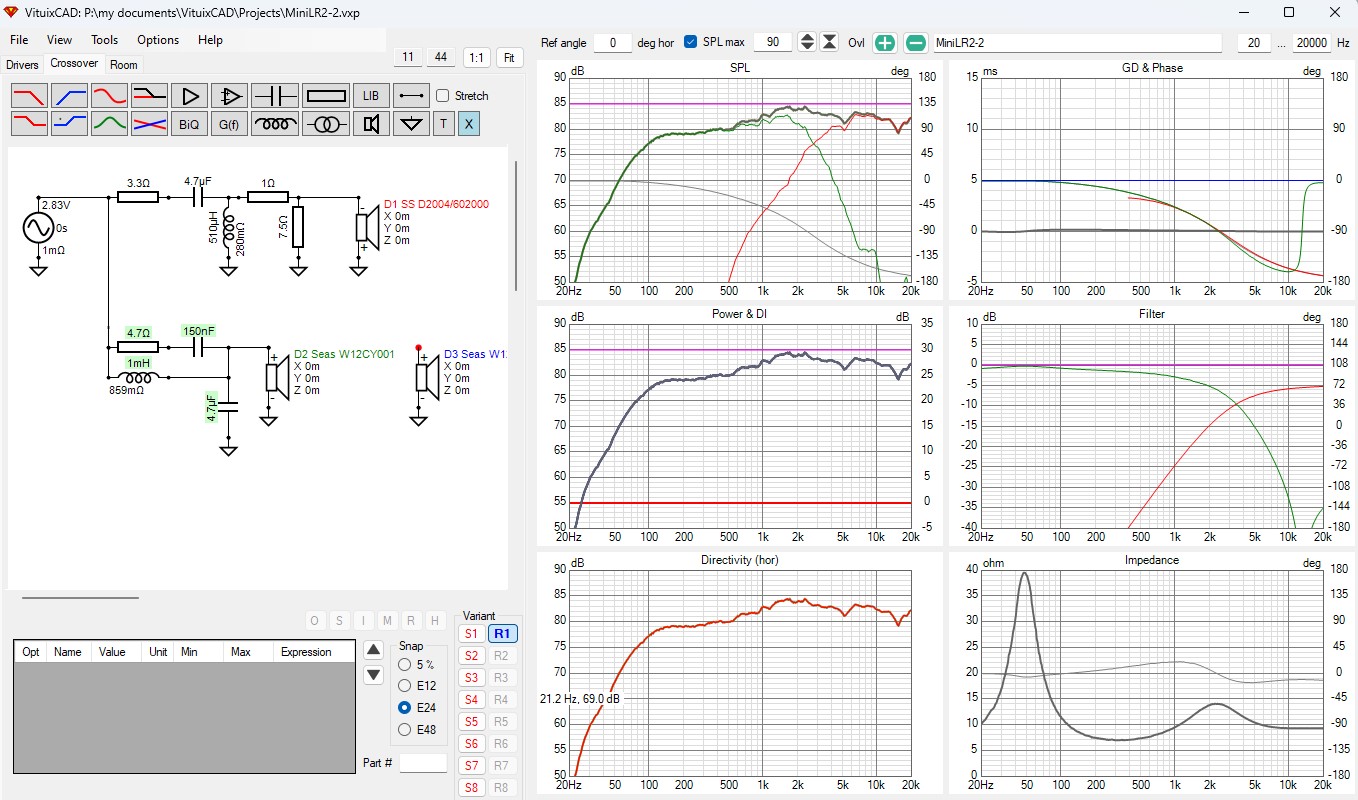Select variant S2 button
This screenshot has width=1358, height=800.
tap(471, 656)
